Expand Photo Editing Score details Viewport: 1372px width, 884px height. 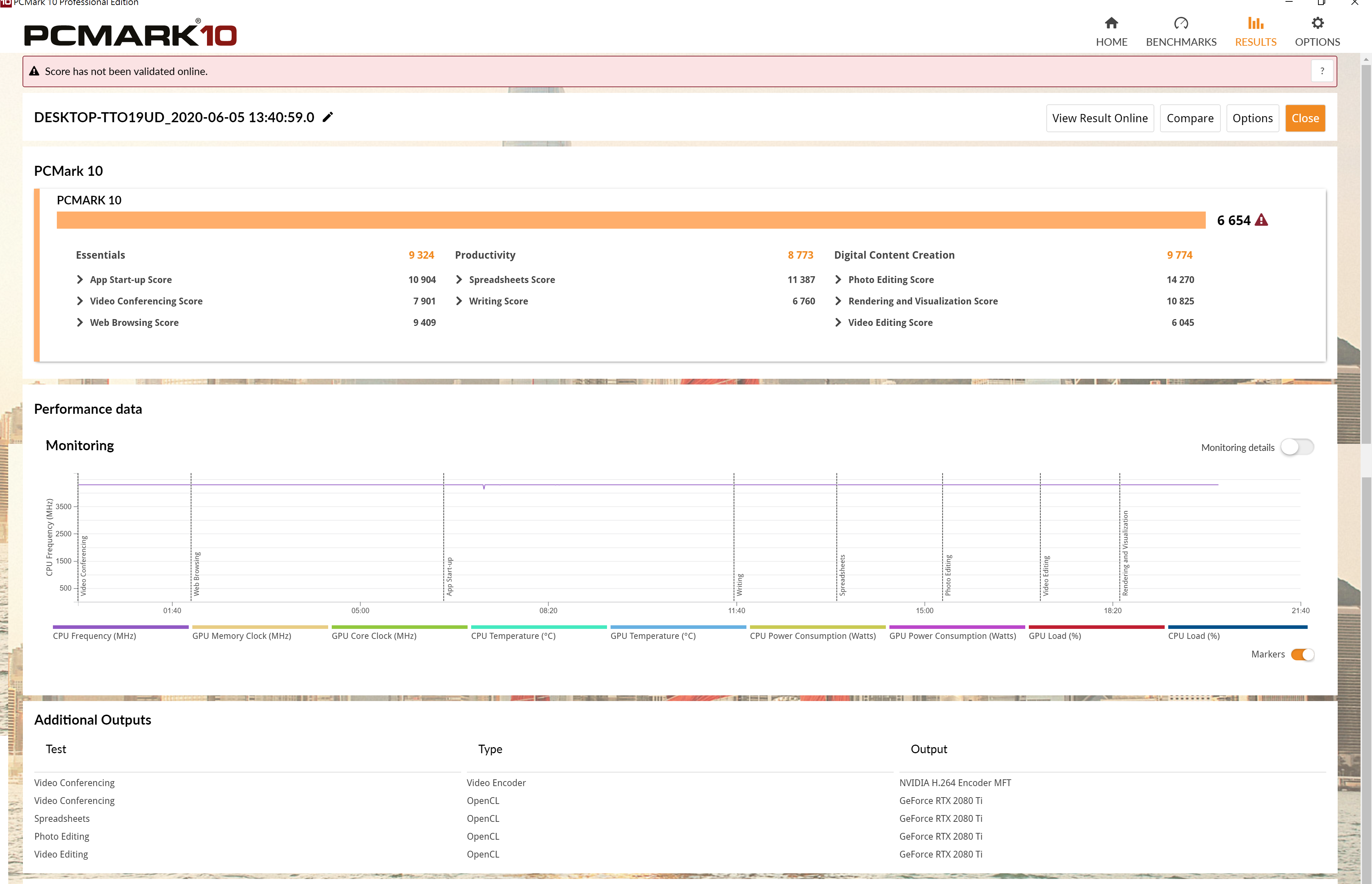click(x=838, y=279)
